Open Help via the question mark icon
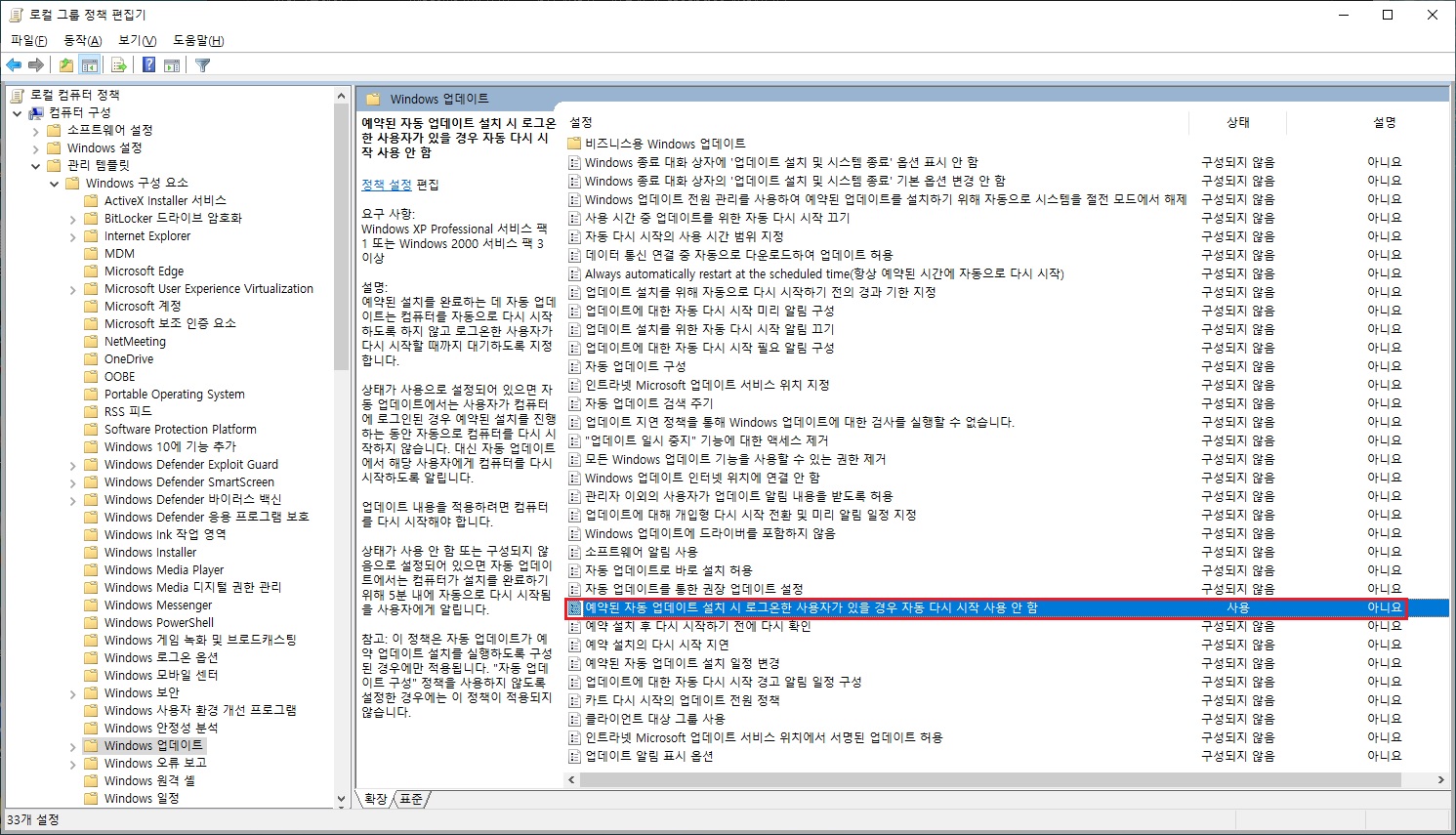 pyautogui.click(x=148, y=65)
